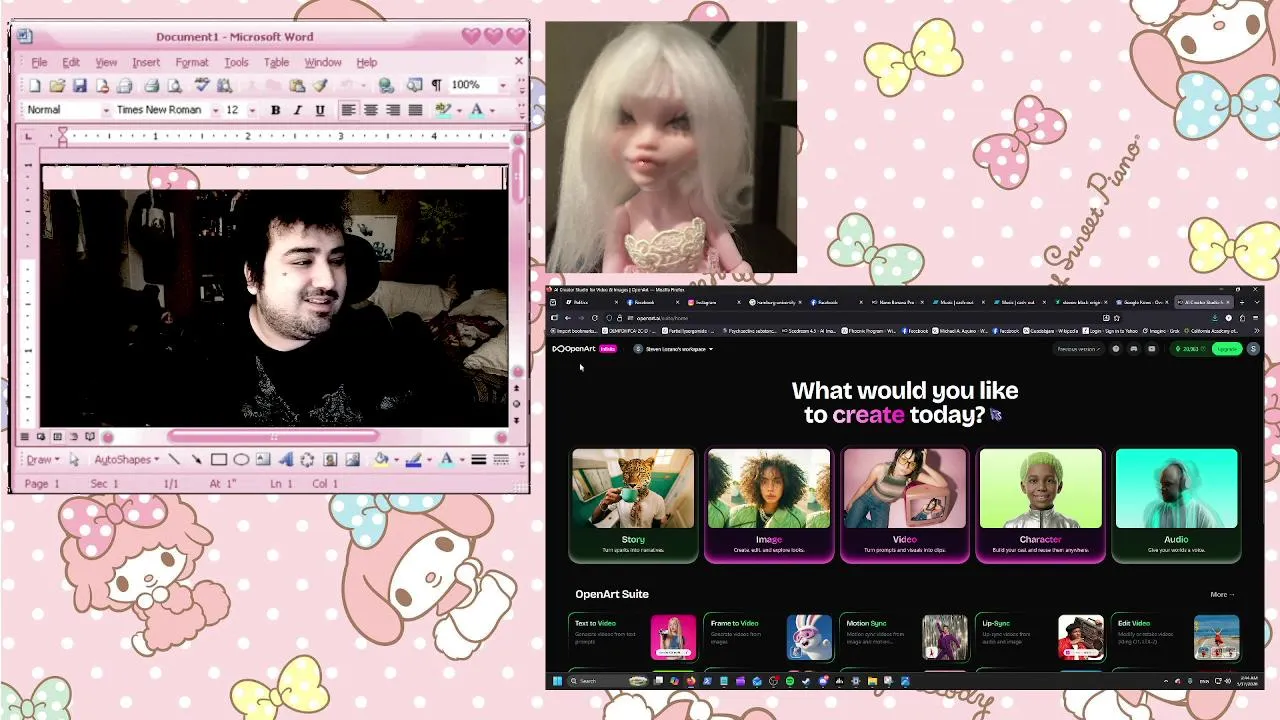The width and height of the screenshot is (1280, 720).
Task: Click the Line Style icon in Drawing toolbar
Action: coord(479,460)
